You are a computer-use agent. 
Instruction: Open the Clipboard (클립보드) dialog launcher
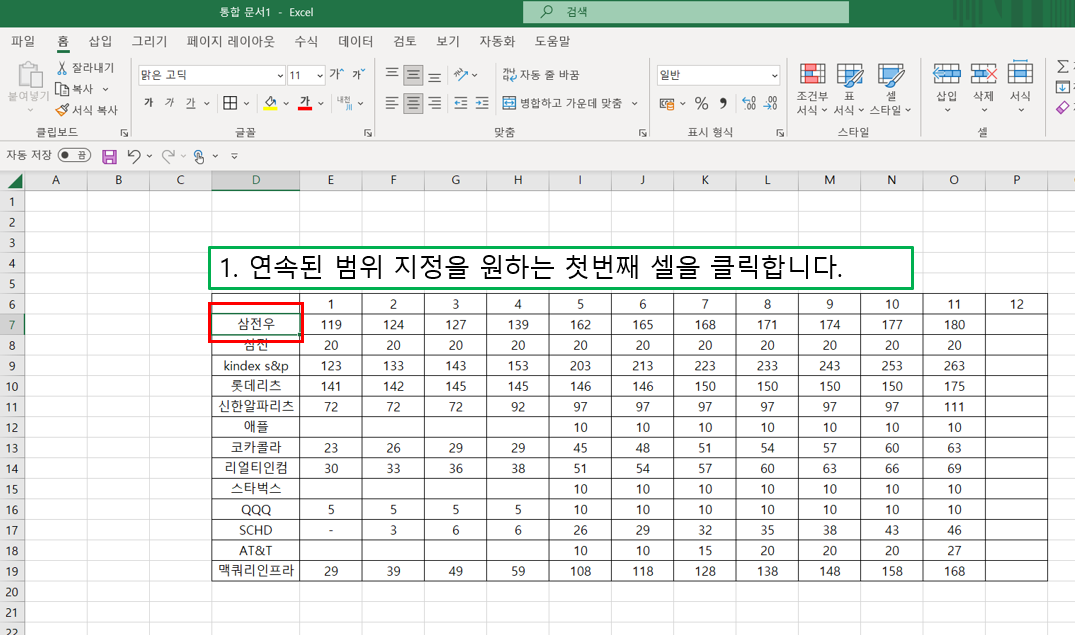[124, 133]
